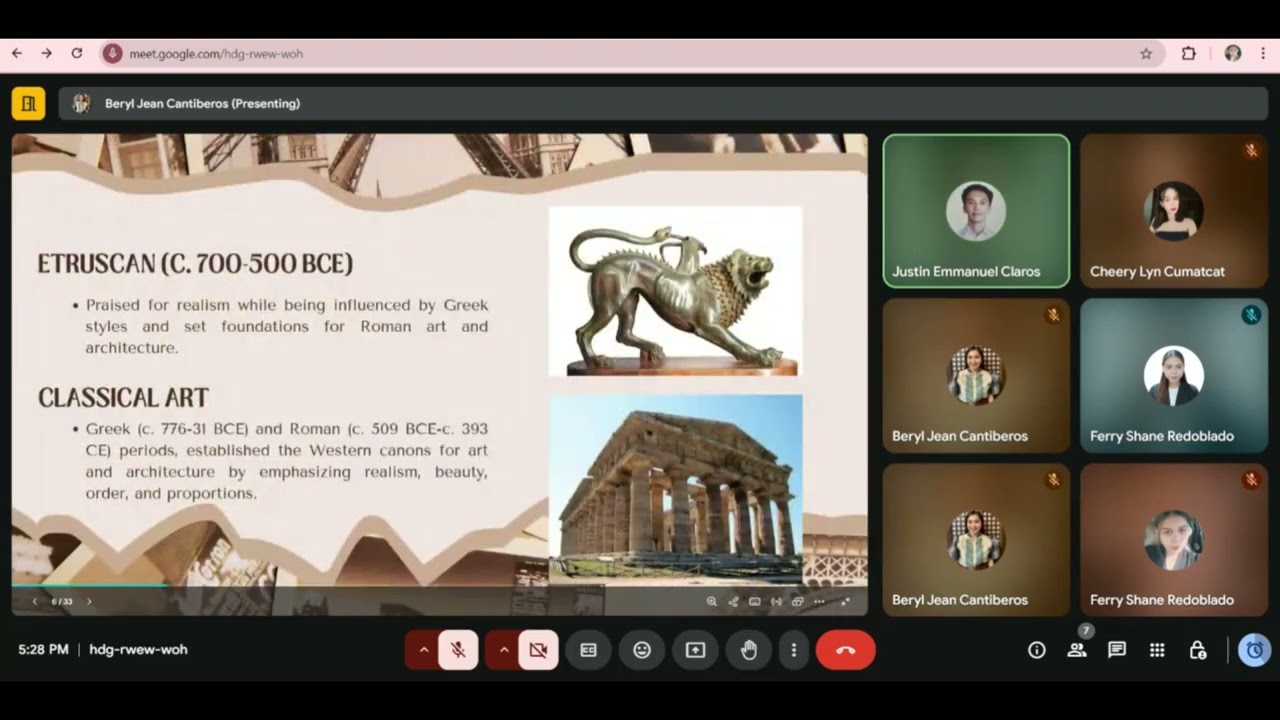Viewport: 1280px width, 720px height.
Task: Open the activities grid
Action: click(x=1157, y=650)
